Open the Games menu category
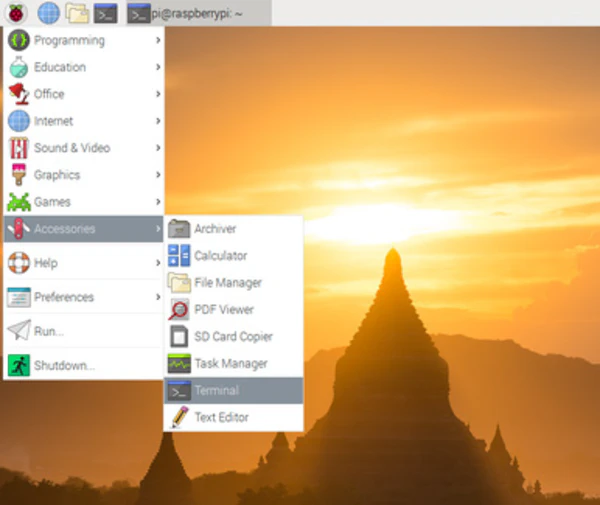Image resolution: width=600 pixels, height=505 pixels. tap(52, 202)
